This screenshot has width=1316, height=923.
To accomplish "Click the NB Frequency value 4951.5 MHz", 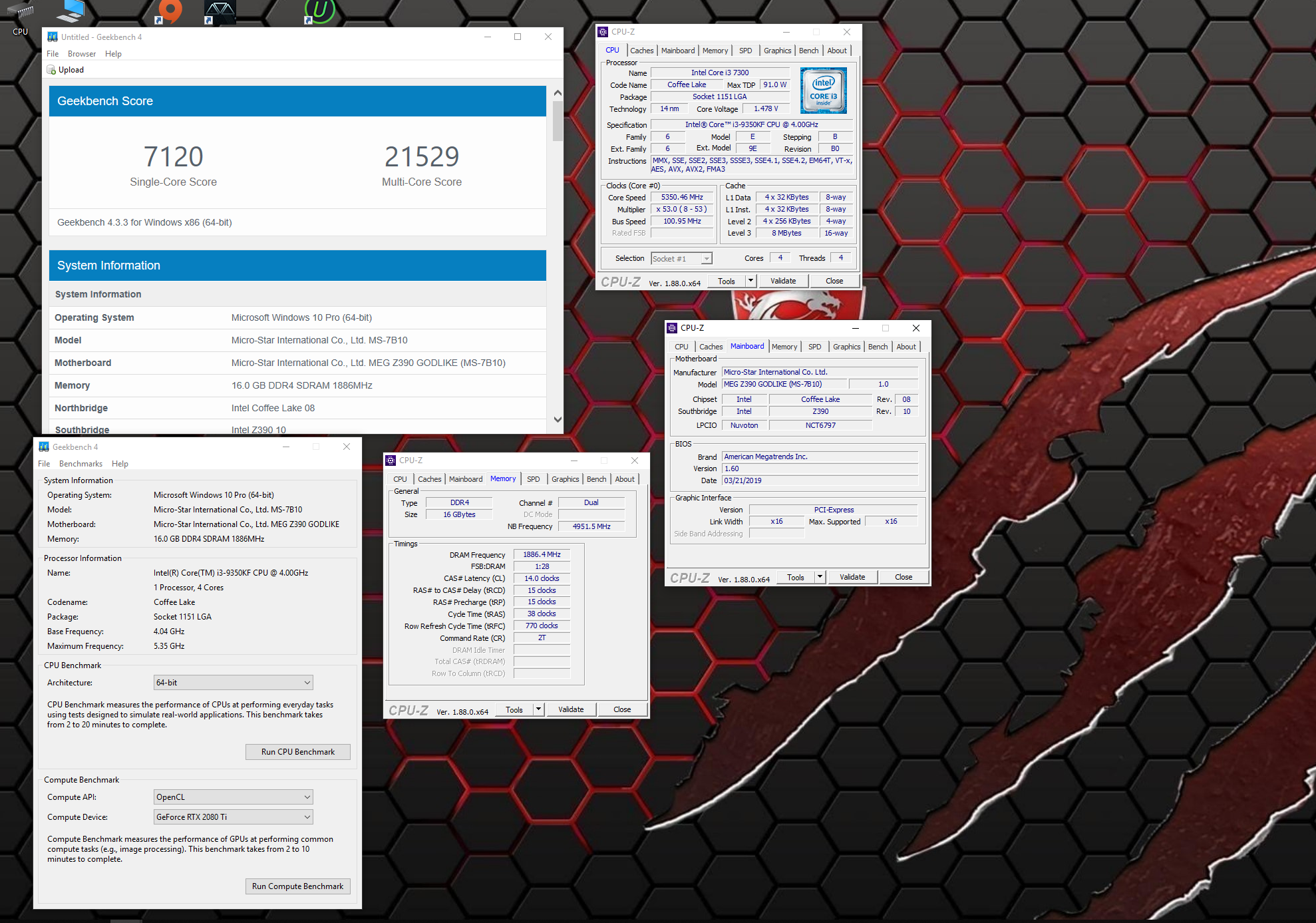I will (591, 526).
